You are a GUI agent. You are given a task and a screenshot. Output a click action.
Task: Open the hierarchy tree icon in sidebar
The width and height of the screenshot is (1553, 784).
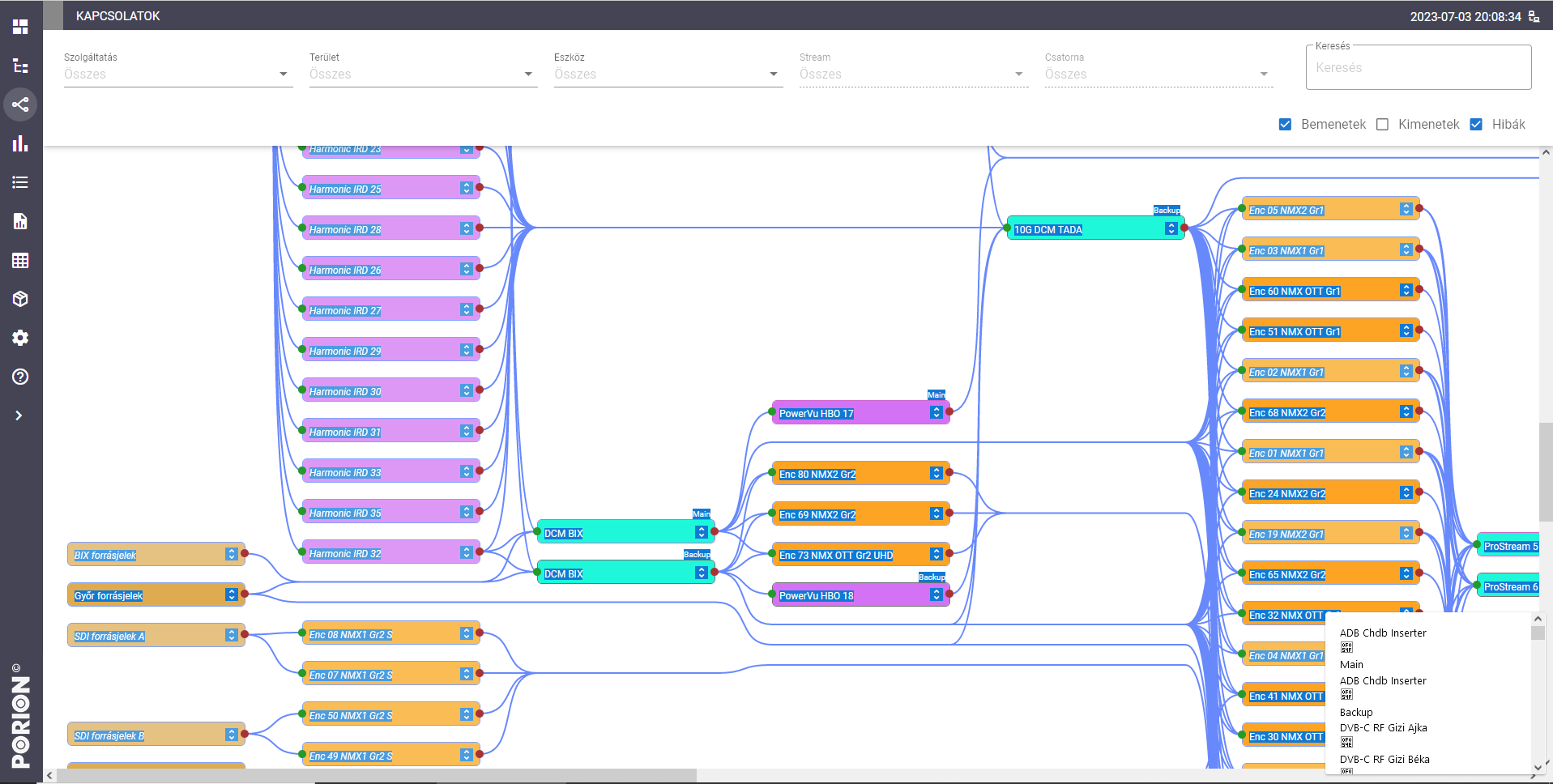click(20, 66)
